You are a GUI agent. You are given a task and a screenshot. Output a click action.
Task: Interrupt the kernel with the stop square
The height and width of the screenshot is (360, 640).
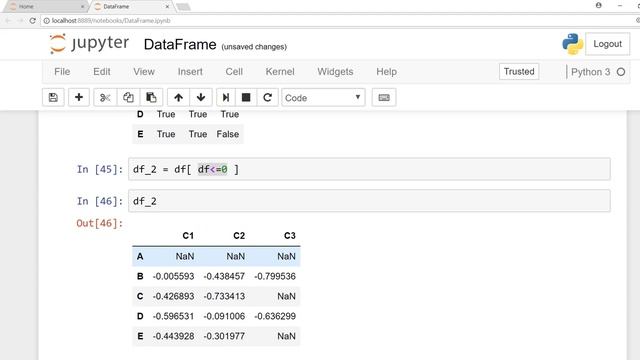(246, 98)
